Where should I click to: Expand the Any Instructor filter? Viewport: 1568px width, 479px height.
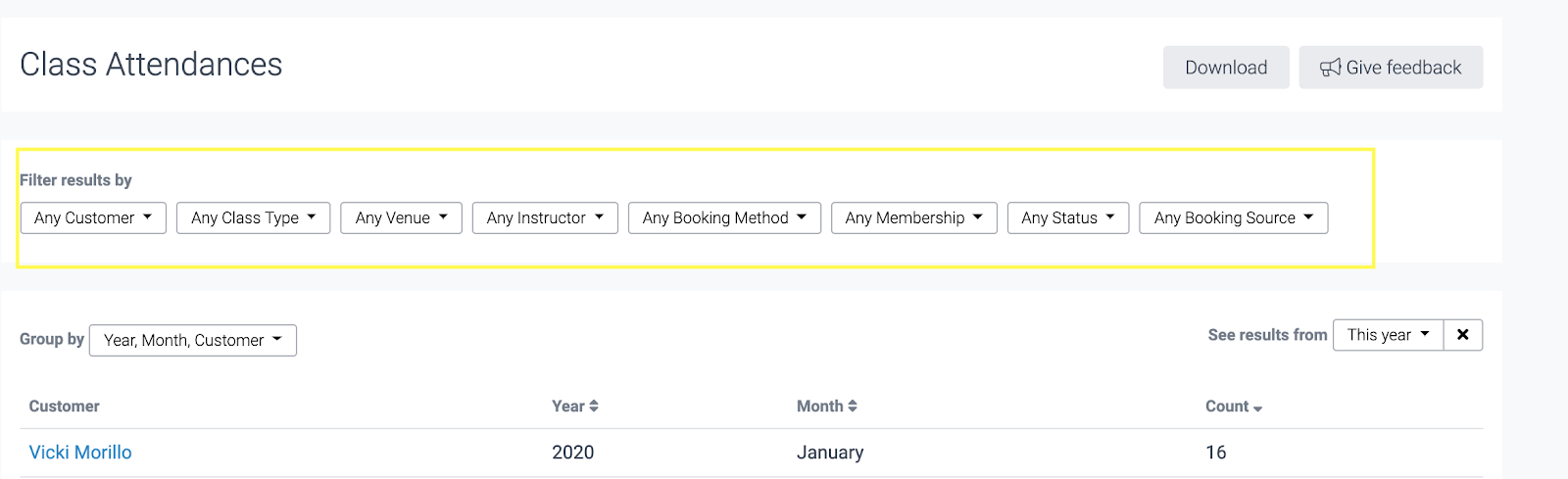(545, 217)
